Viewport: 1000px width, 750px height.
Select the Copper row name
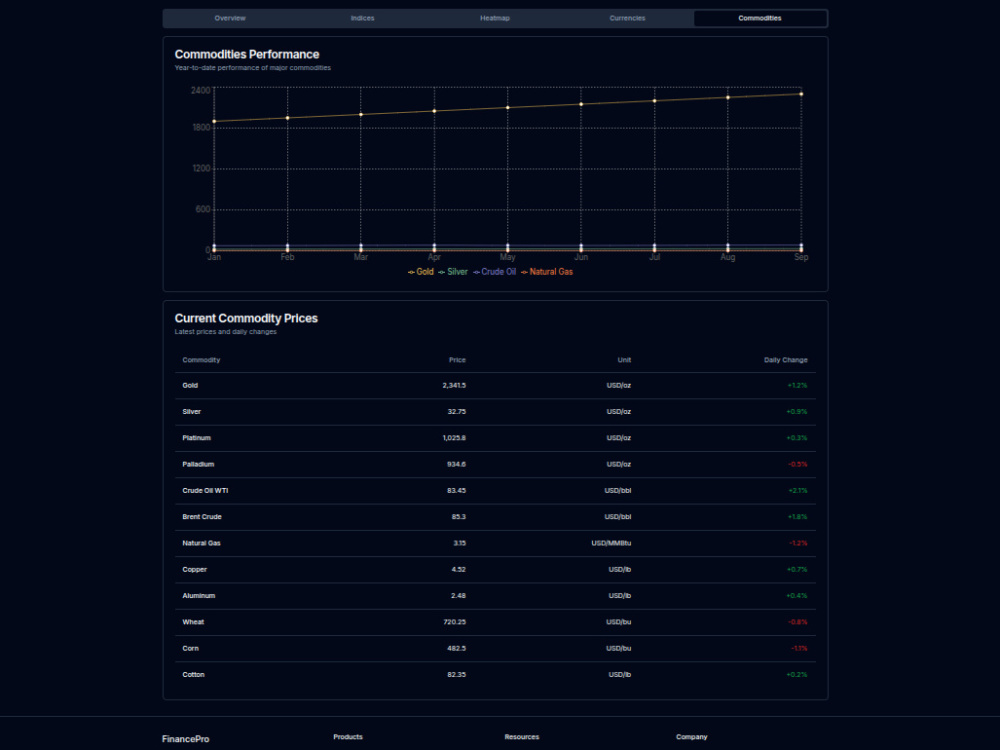coord(195,570)
